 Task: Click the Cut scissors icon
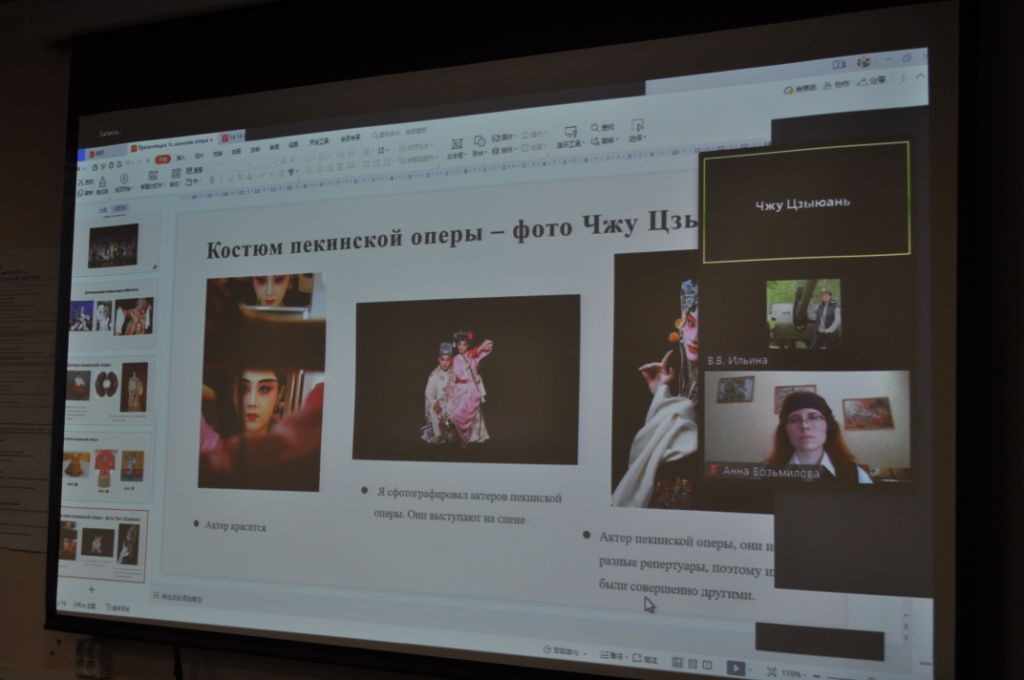(82, 183)
